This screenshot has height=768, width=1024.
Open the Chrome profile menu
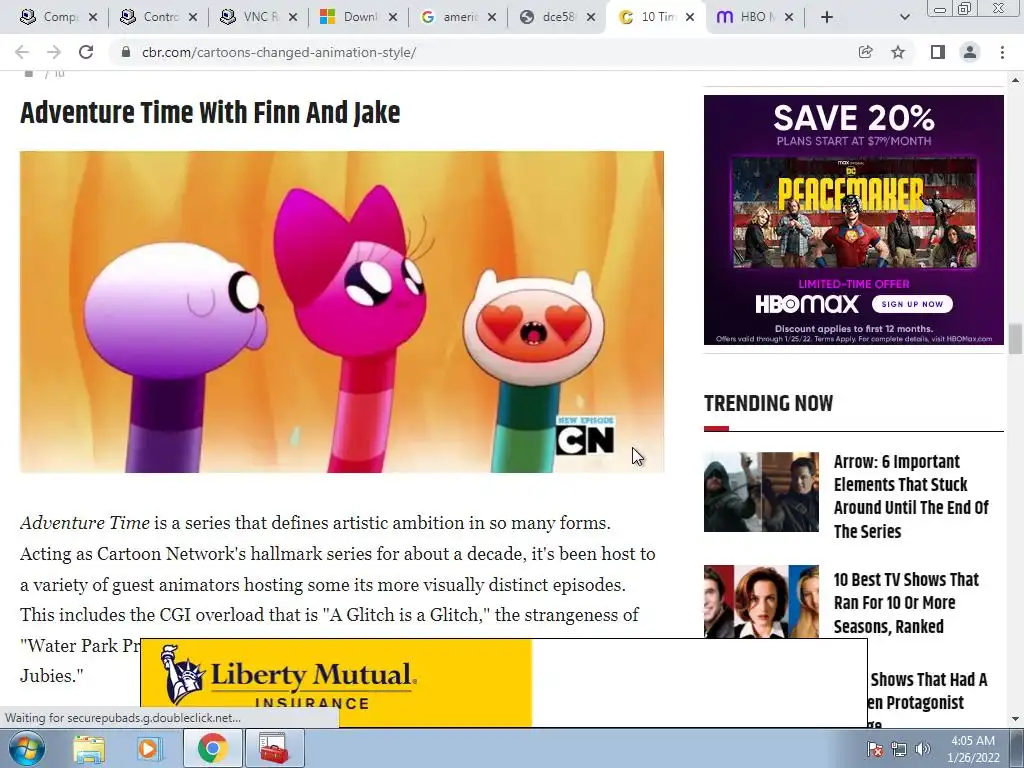970,52
